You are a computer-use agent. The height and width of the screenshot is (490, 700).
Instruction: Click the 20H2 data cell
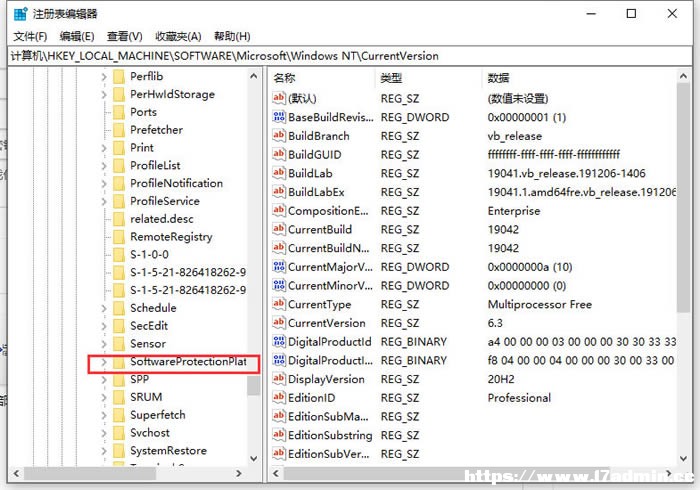click(x=501, y=380)
